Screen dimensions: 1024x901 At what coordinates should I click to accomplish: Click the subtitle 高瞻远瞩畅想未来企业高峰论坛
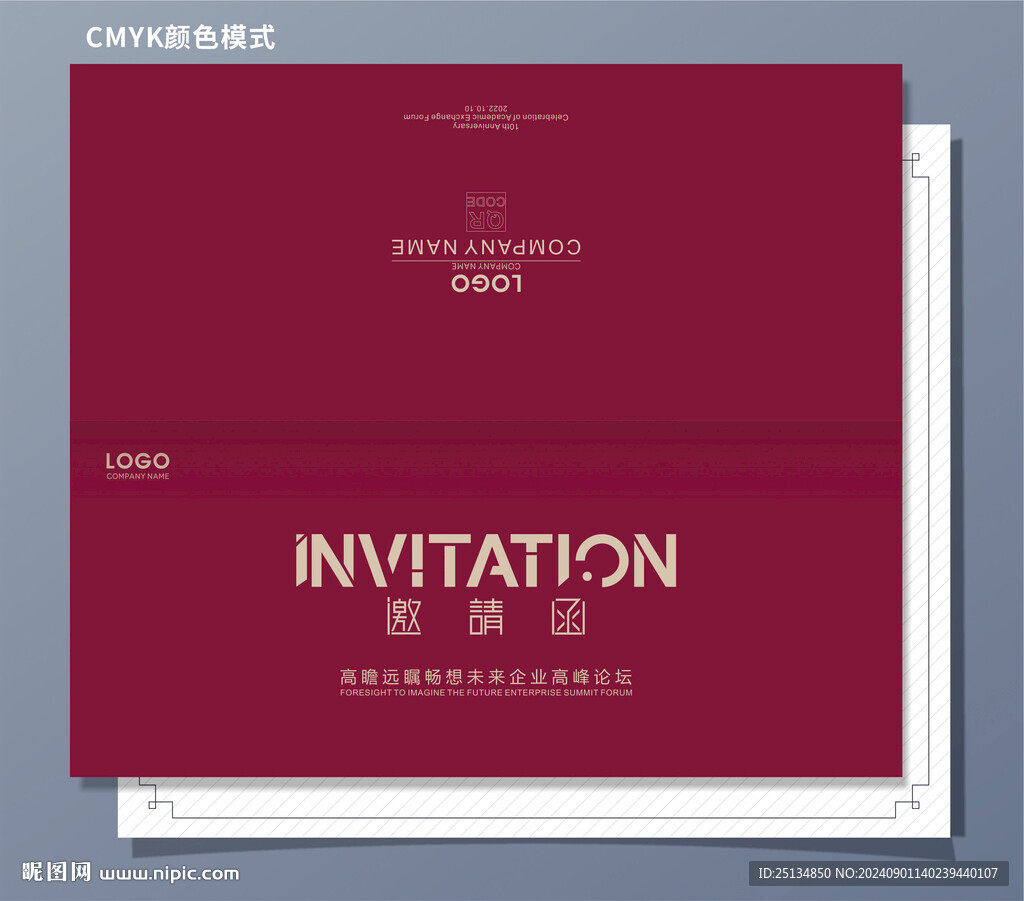(x=486, y=676)
